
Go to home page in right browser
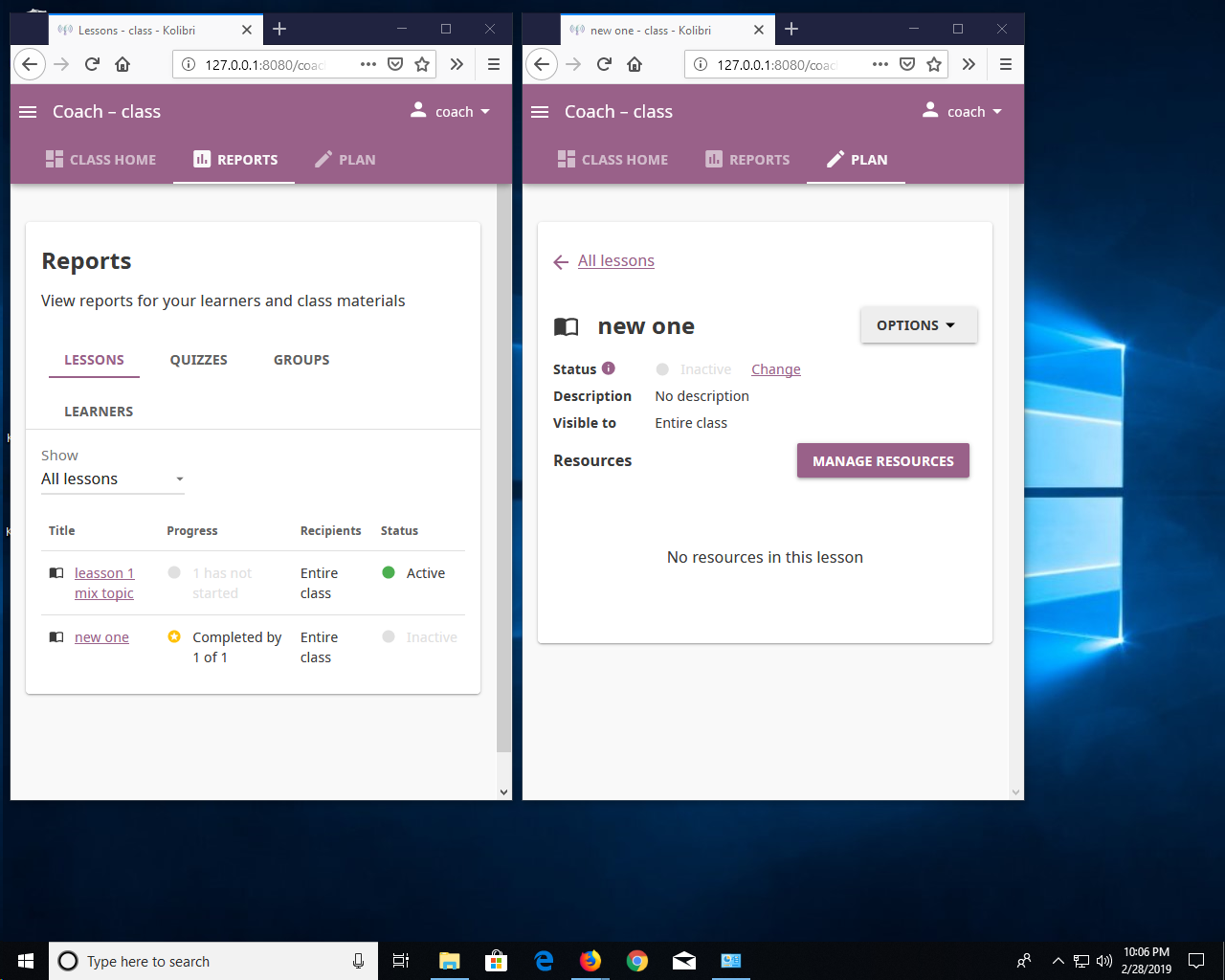[635, 64]
